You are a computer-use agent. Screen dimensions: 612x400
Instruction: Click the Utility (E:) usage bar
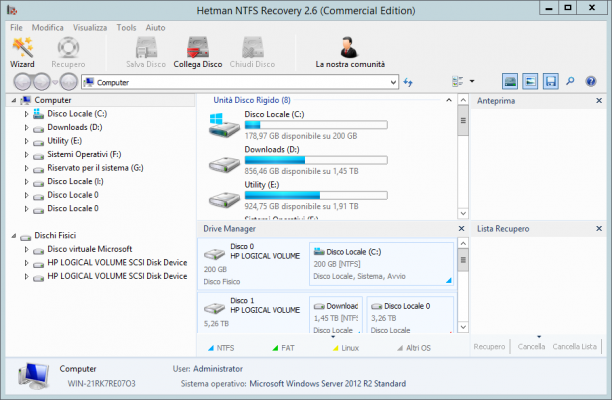pos(316,195)
